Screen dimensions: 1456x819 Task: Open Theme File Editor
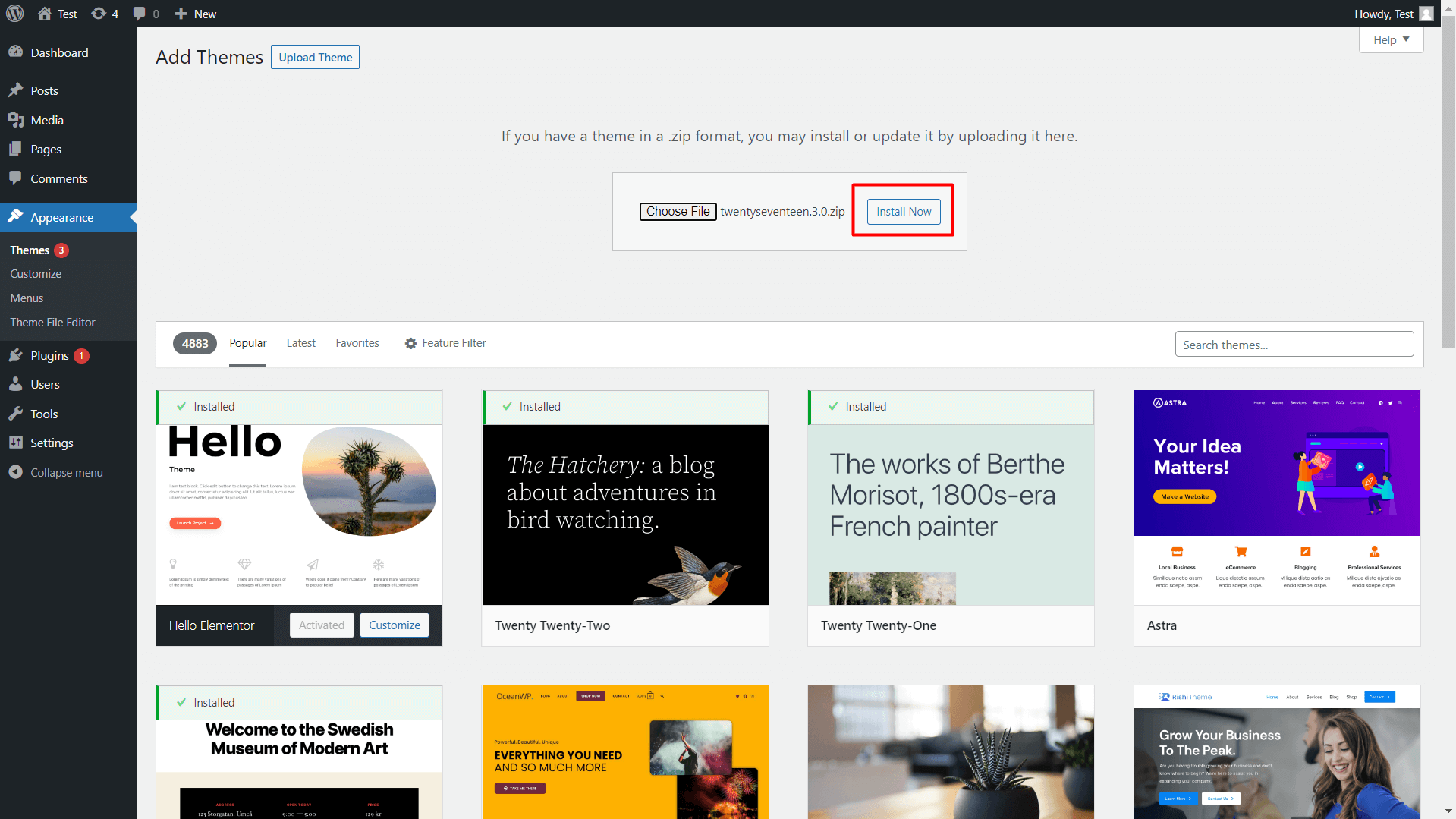52,323
